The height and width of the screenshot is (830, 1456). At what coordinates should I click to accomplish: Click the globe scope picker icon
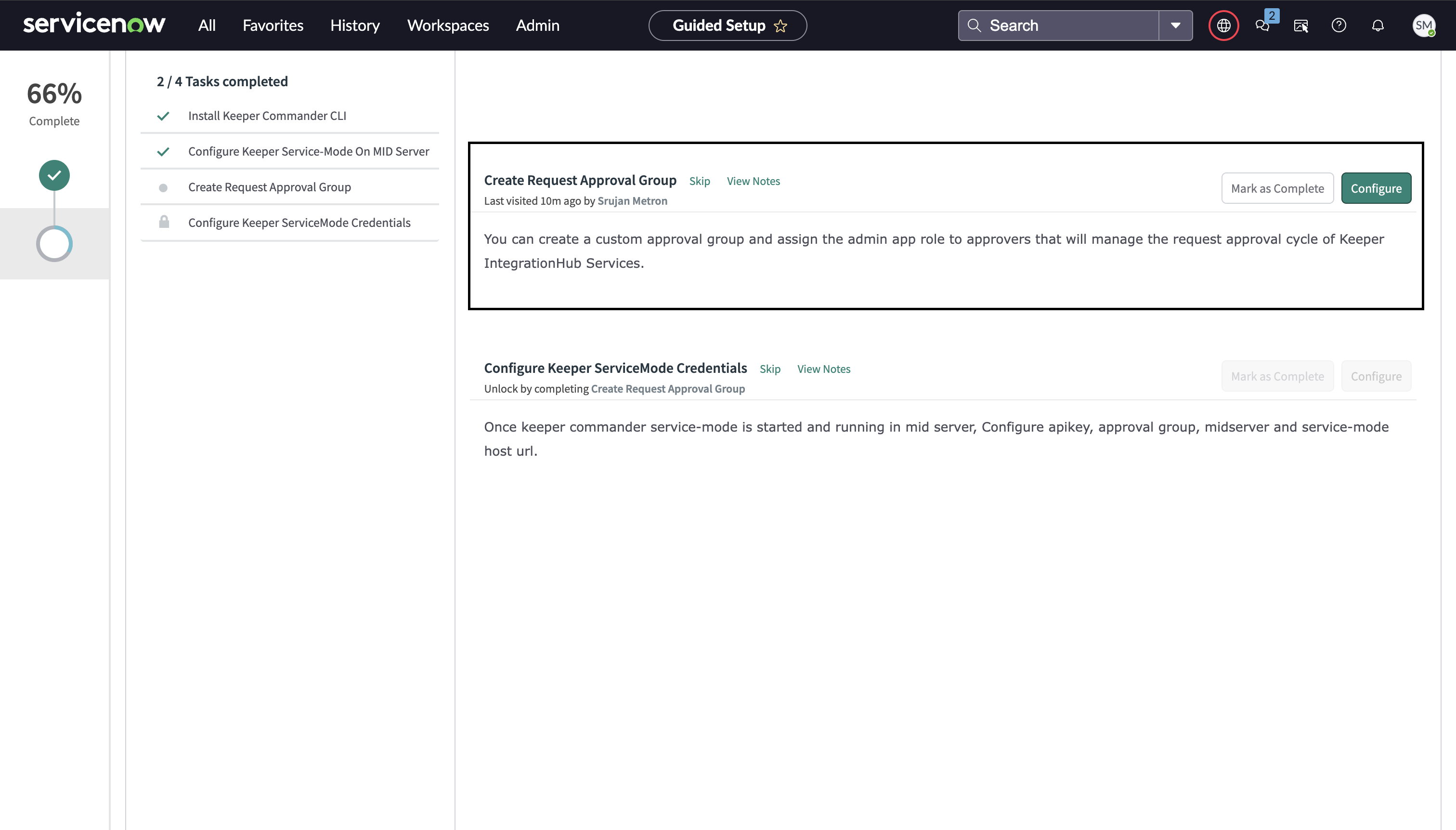coord(1223,26)
